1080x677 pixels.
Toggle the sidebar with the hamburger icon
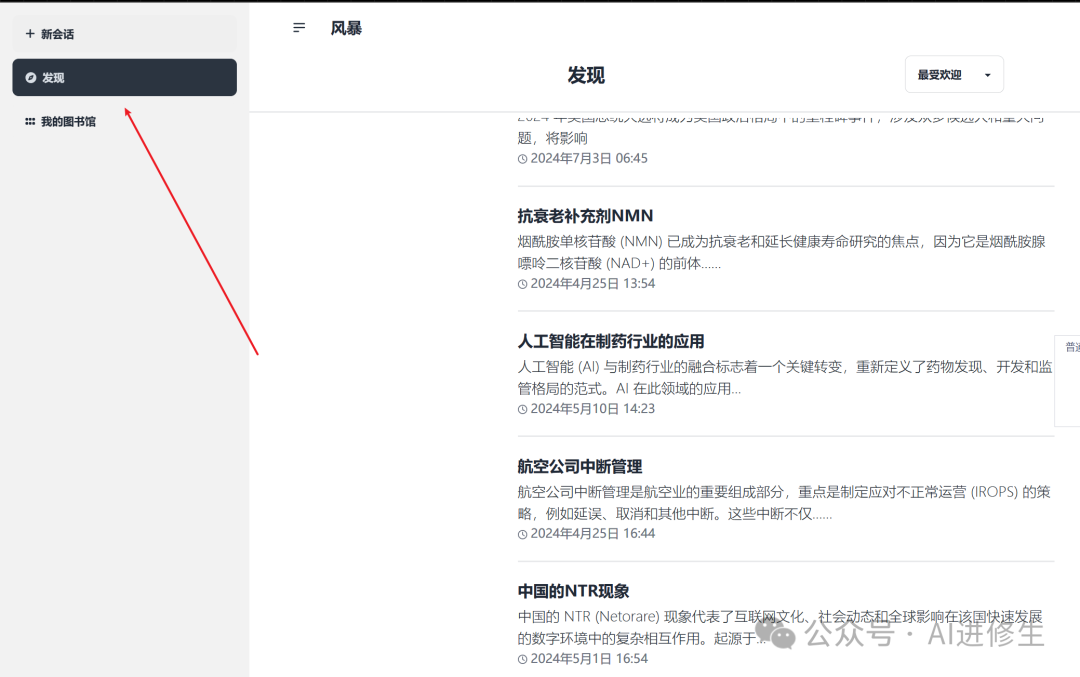click(299, 28)
